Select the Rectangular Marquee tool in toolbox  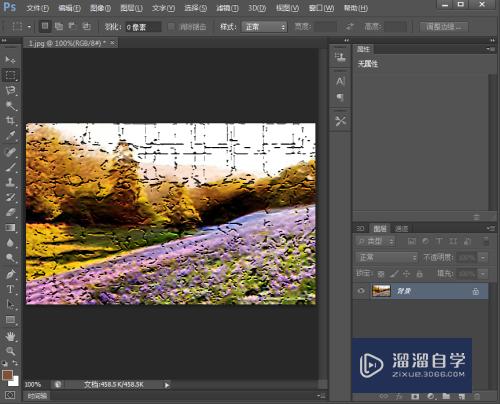tap(10, 75)
